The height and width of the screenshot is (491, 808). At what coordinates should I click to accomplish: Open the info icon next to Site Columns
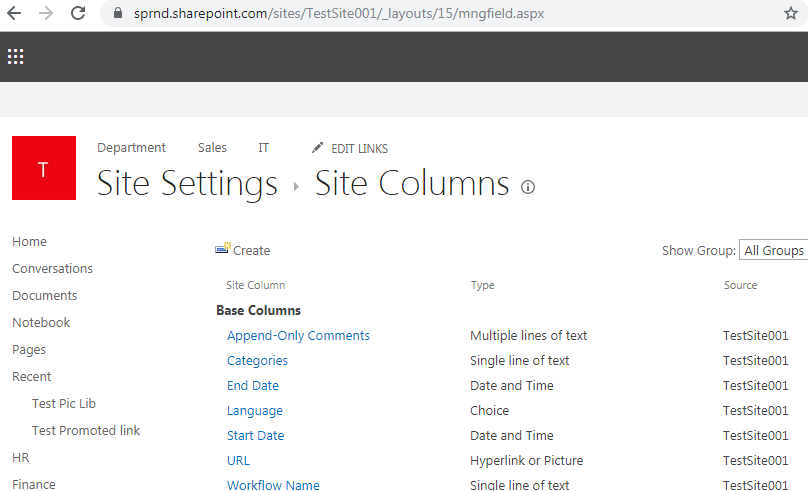(x=528, y=187)
